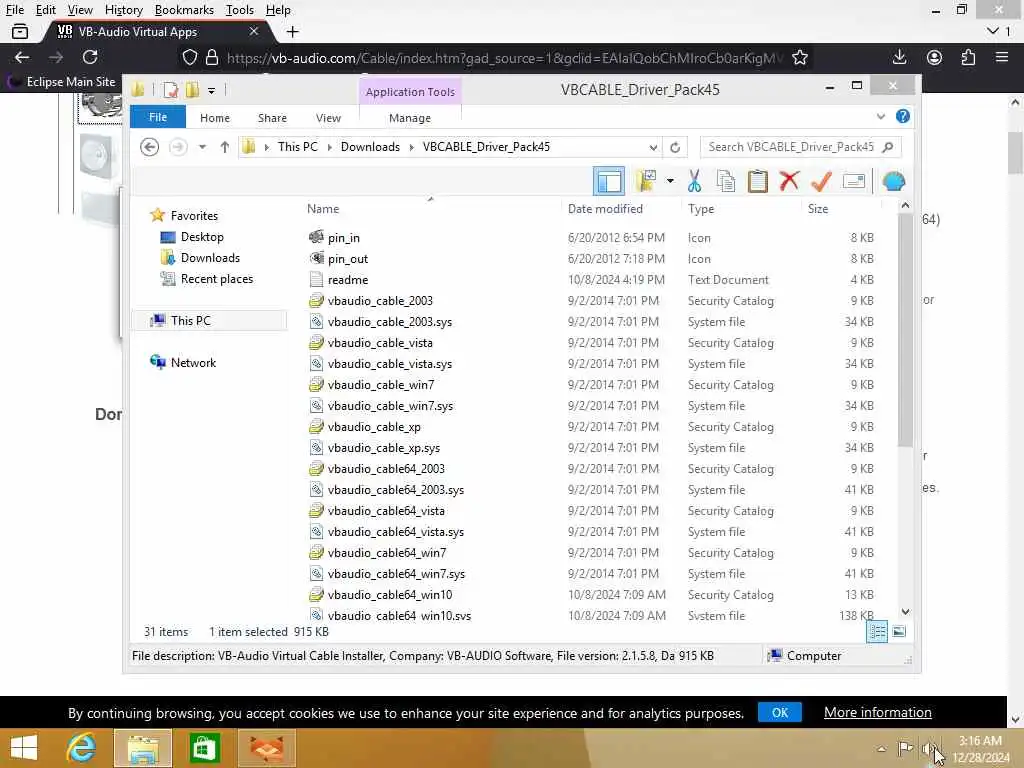1024x768 pixels.
Task: Open recent locations dropdown arrow
Action: point(202,147)
